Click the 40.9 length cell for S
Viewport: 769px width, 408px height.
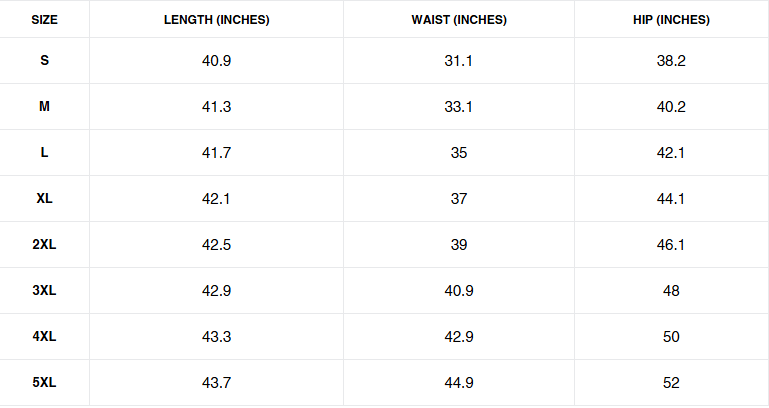(216, 61)
